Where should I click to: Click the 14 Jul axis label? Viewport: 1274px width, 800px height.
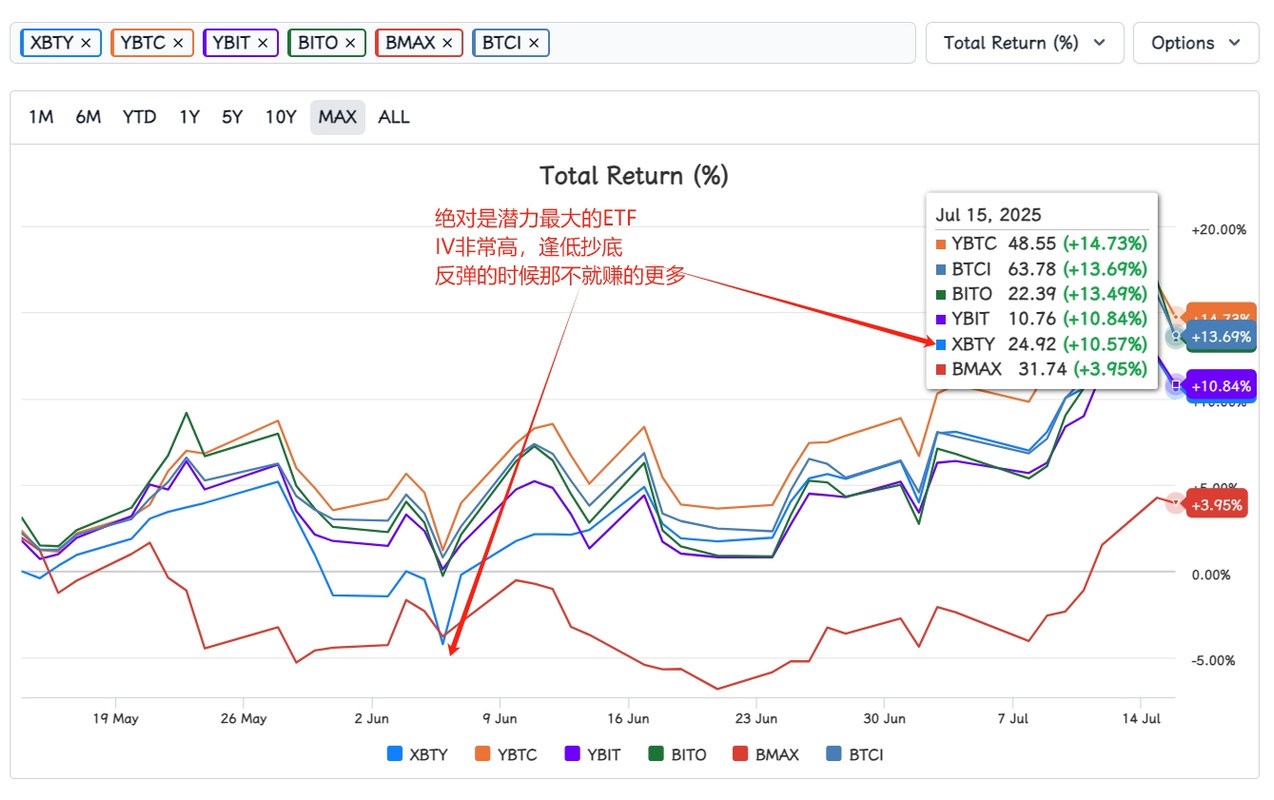point(1141,718)
